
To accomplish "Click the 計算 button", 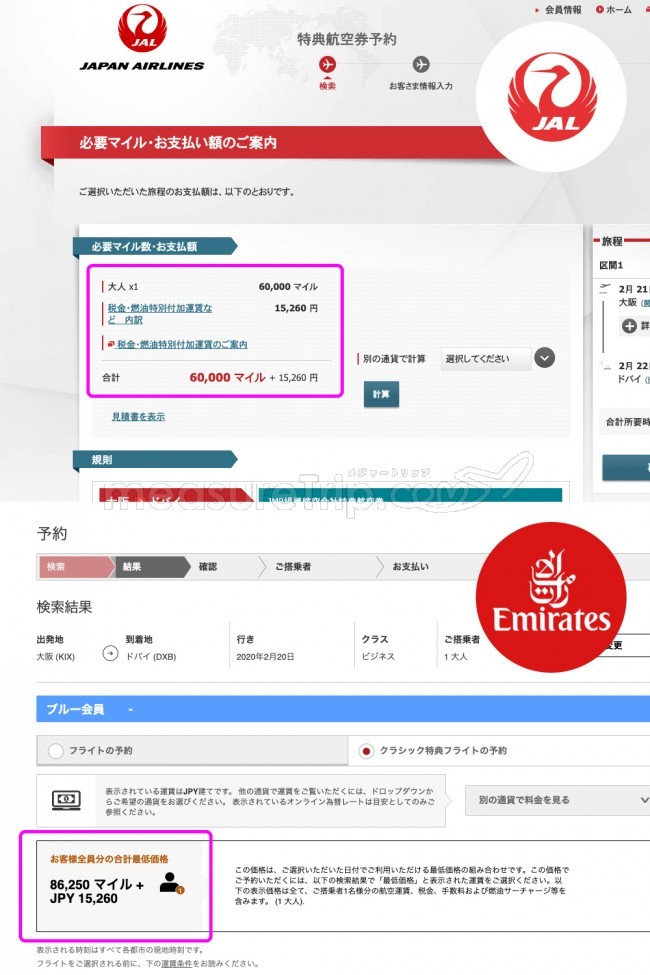I will [x=381, y=394].
